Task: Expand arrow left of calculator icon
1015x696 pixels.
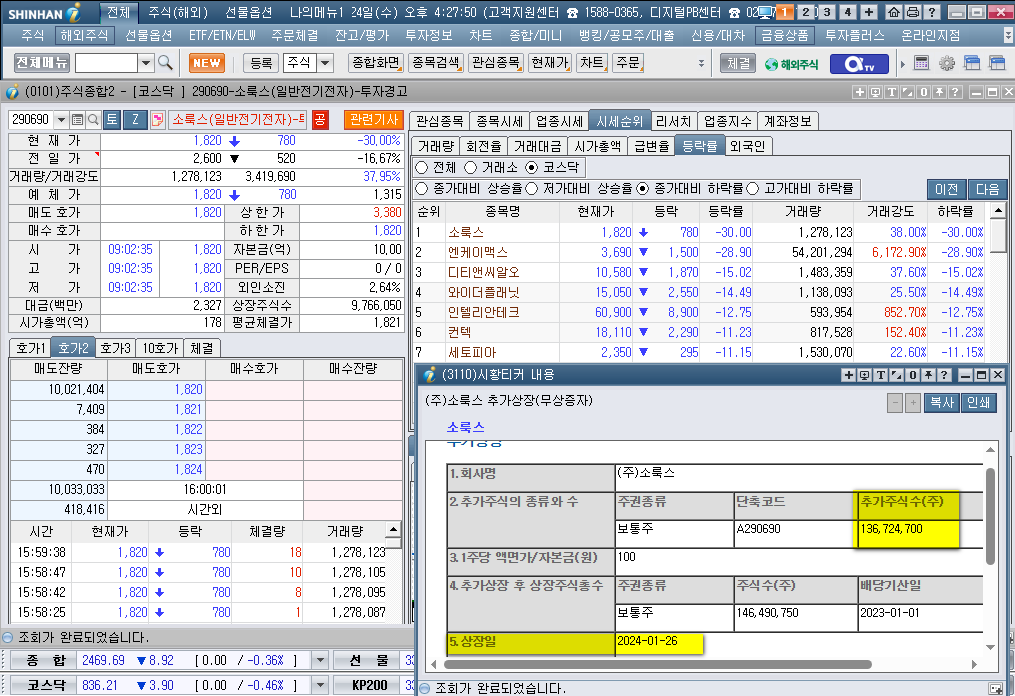Action: [x=903, y=64]
